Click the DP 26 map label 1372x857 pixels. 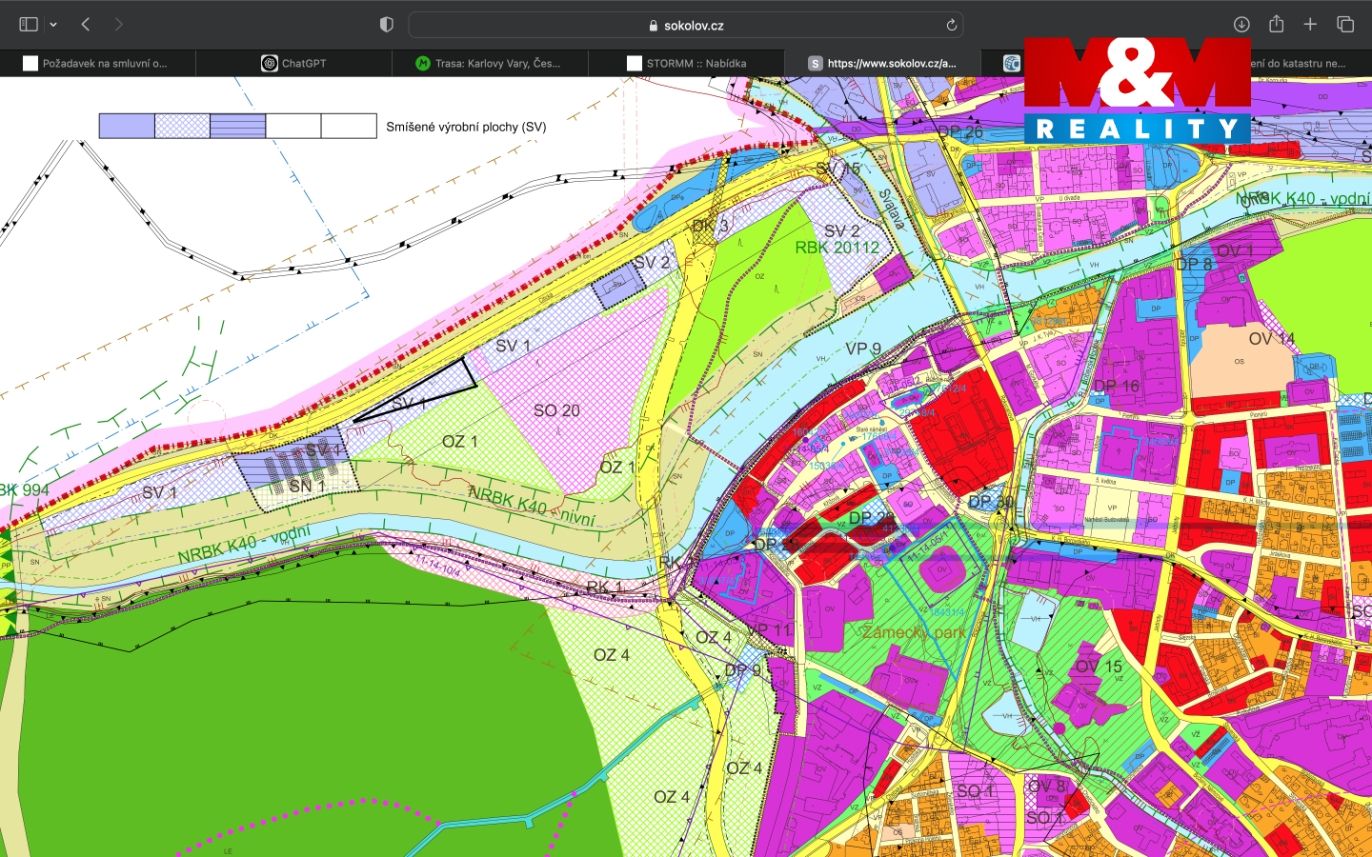click(960, 133)
